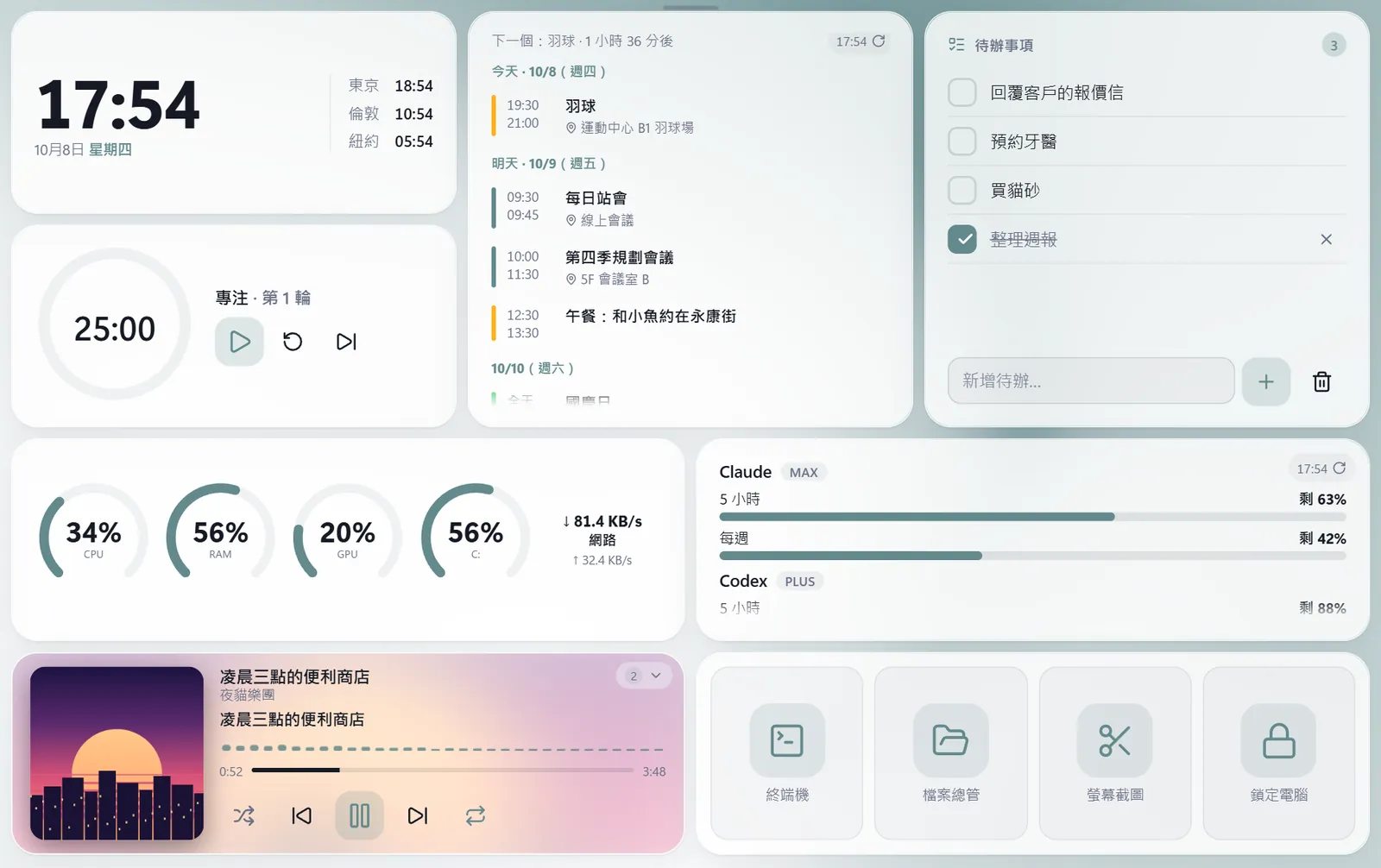The image size is (1381, 868).
Task: Start the focus timer with play button
Action: pos(239,342)
